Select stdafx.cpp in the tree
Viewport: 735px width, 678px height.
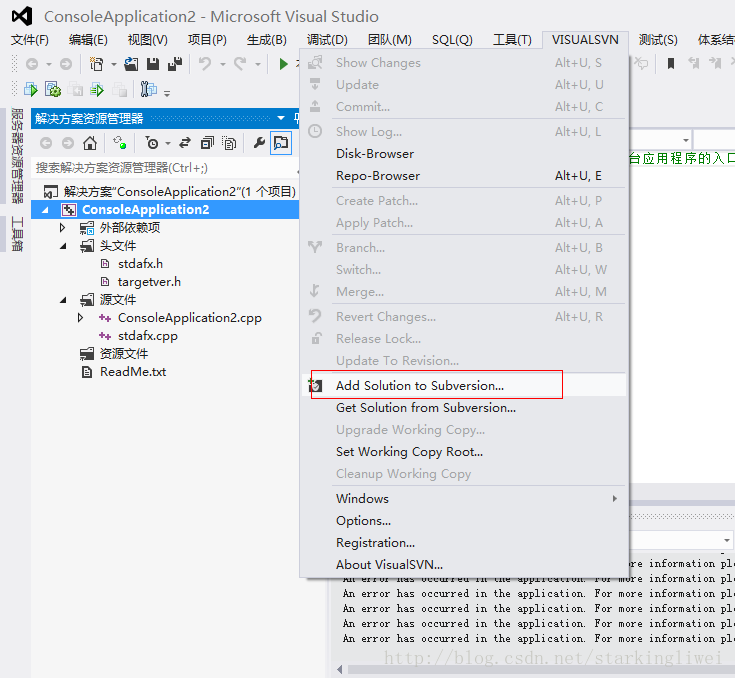pos(148,336)
